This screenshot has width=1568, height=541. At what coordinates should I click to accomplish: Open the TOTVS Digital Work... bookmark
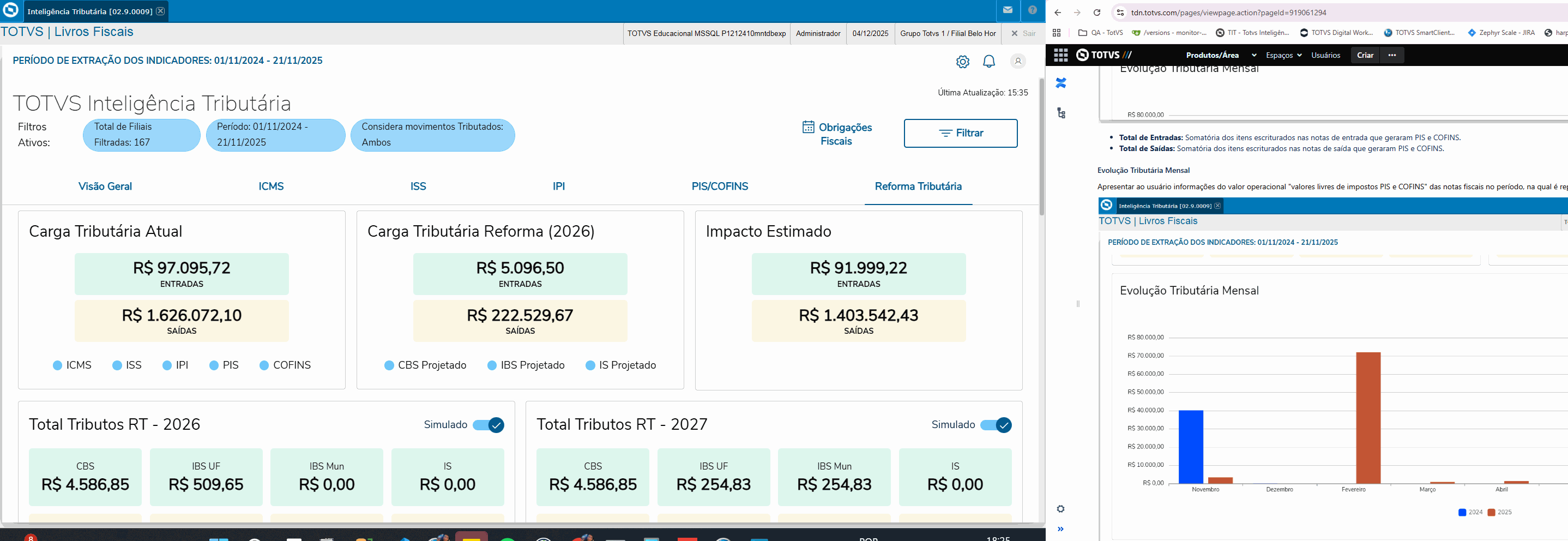point(1337,33)
